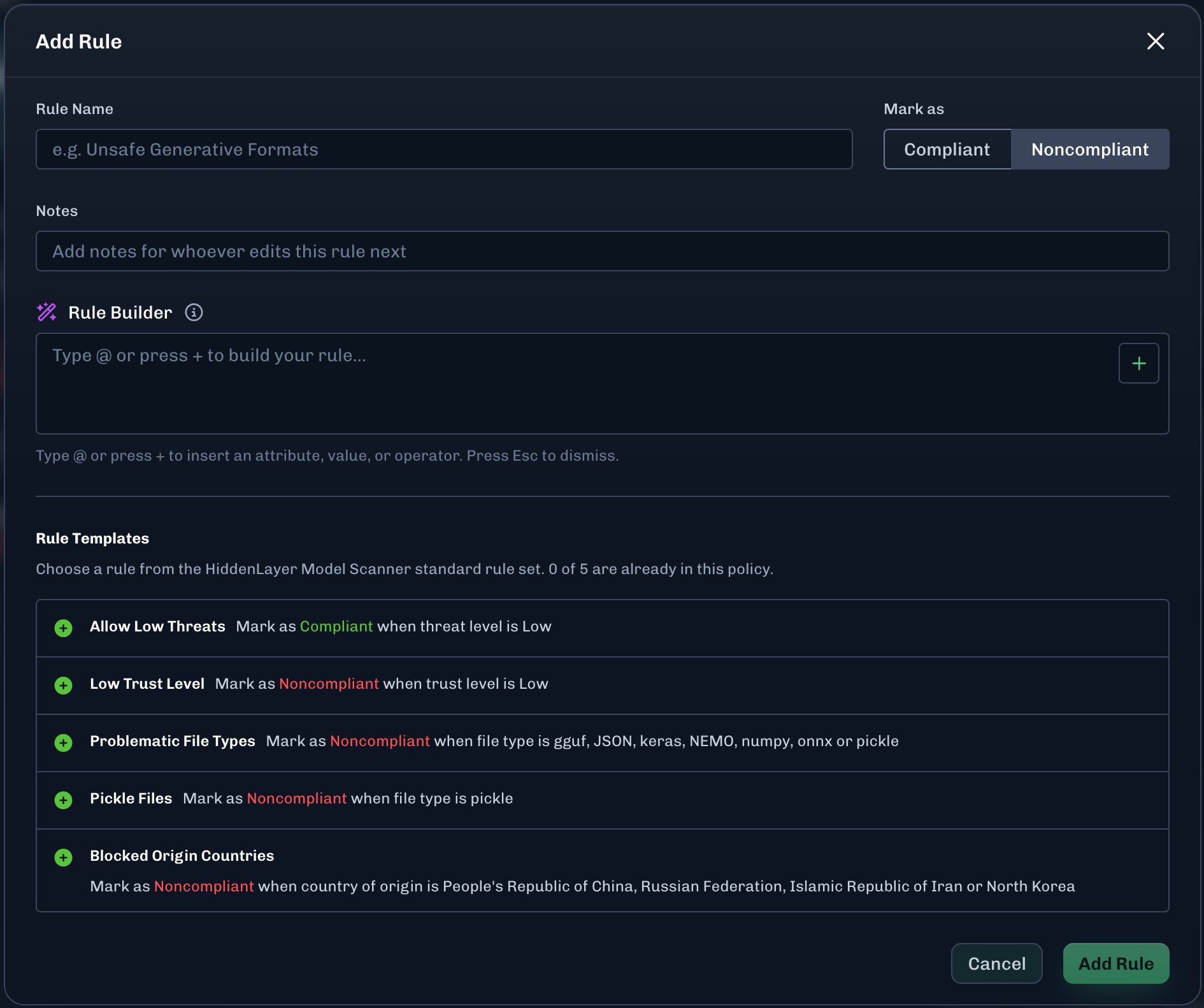Add the Pickle Files template
This screenshot has height=1008, width=1204.
point(63,800)
